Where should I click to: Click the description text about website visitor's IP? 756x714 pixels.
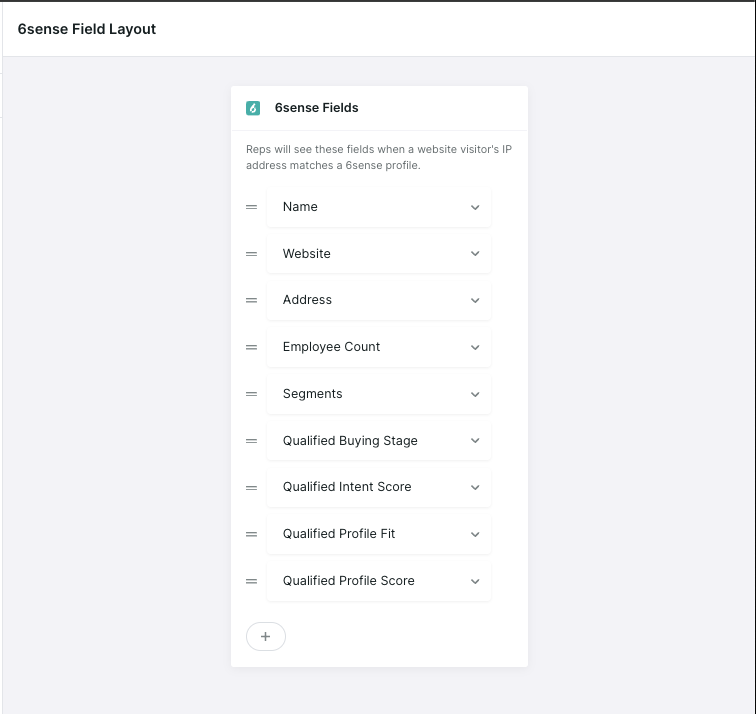[x=378, y=157]
